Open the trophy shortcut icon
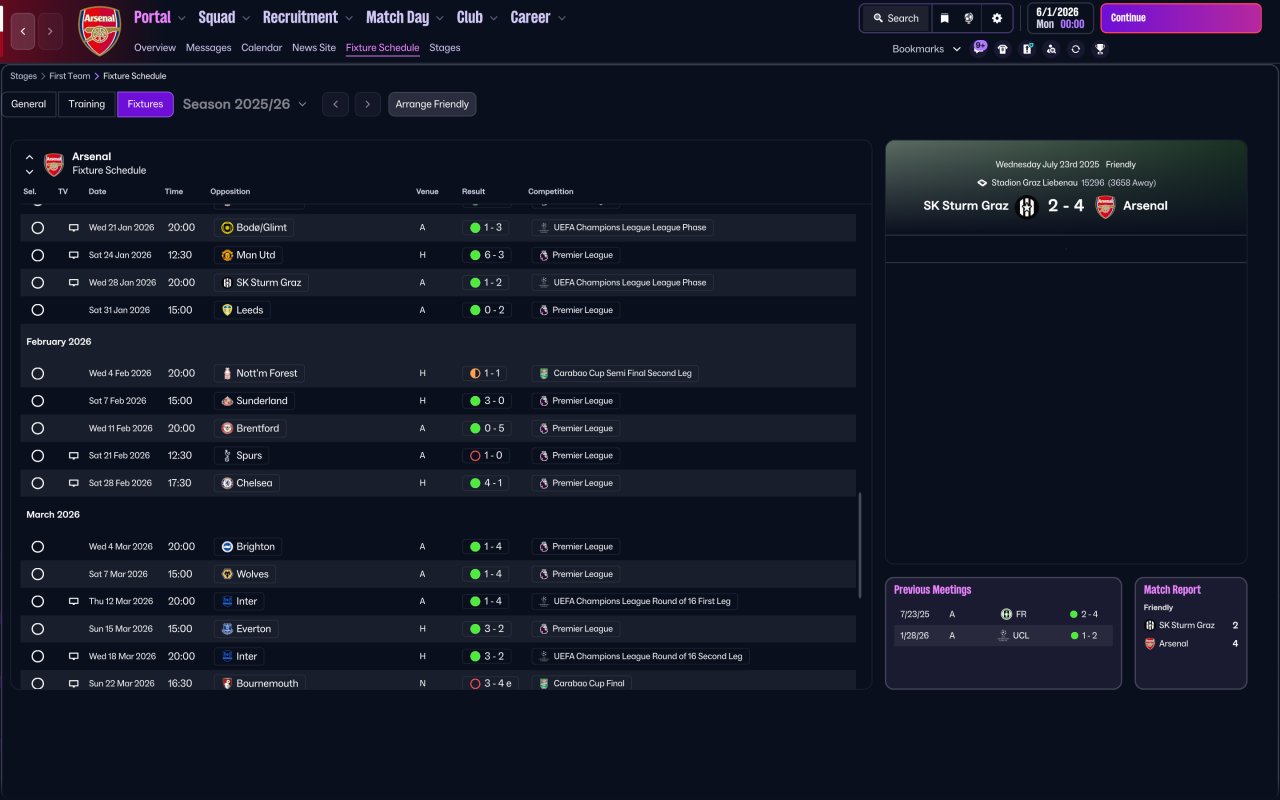The width and height of the screenshot is (1280, 800). (1100, 49)
